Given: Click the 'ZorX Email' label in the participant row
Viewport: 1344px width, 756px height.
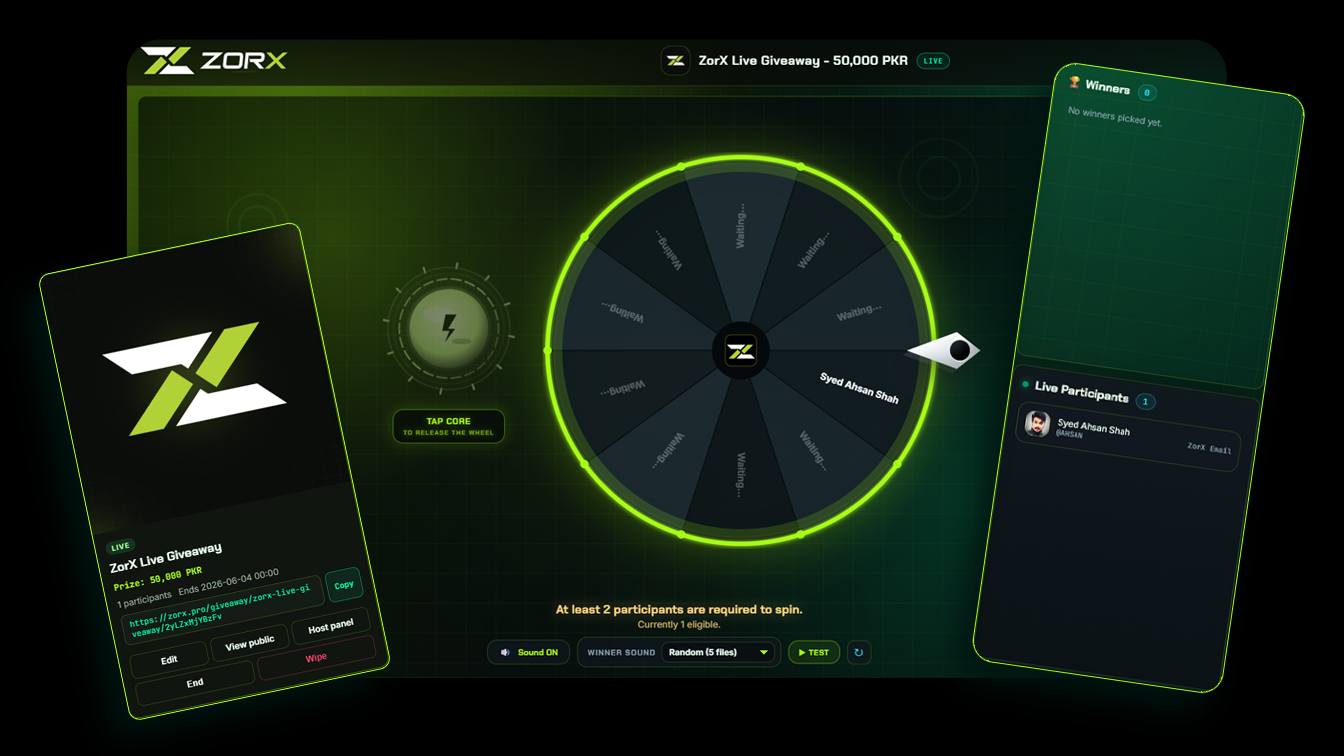Looking at the screenshot, I should (x=1209, y=448).
